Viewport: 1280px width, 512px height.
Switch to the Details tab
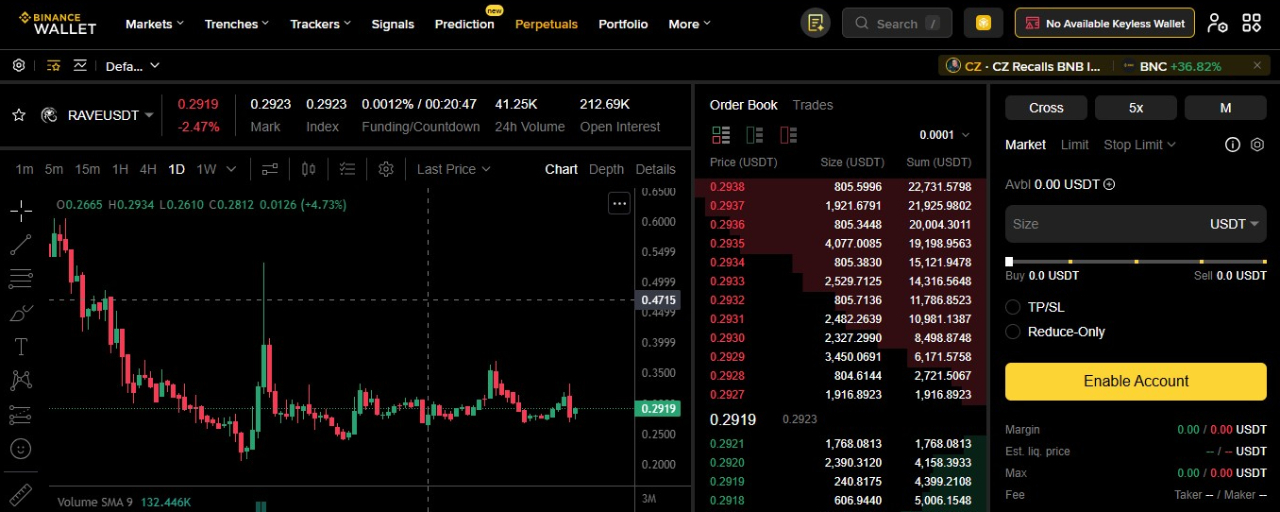[655, 169]
